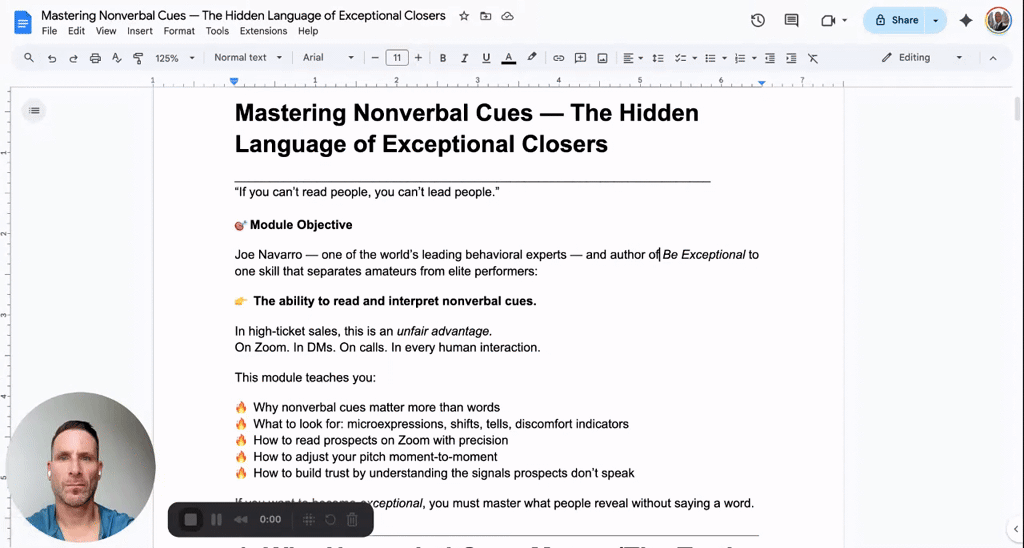Open the Tools menu
The image size is (1024, 548).
(x=217, y=31)
